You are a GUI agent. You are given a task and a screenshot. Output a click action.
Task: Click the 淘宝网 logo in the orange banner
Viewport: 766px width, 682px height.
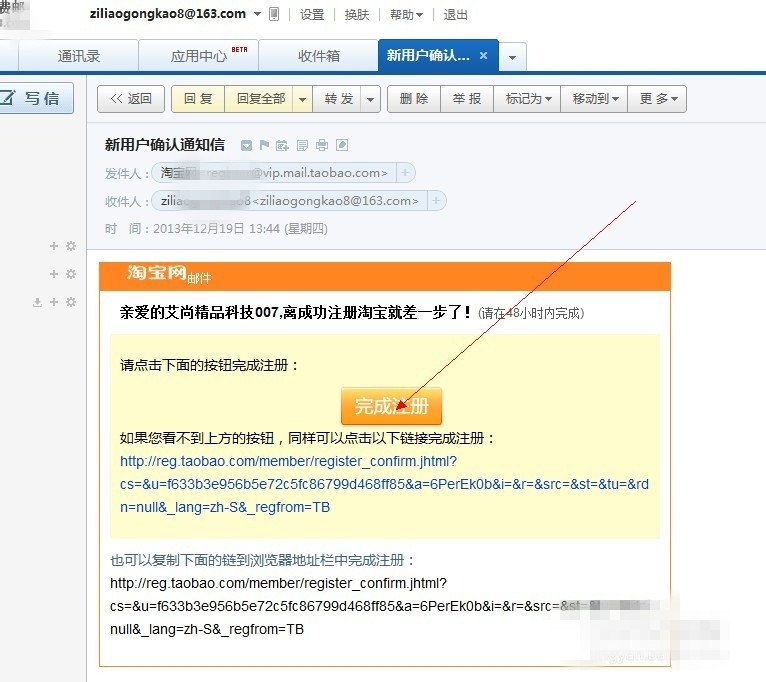point(157,273)
